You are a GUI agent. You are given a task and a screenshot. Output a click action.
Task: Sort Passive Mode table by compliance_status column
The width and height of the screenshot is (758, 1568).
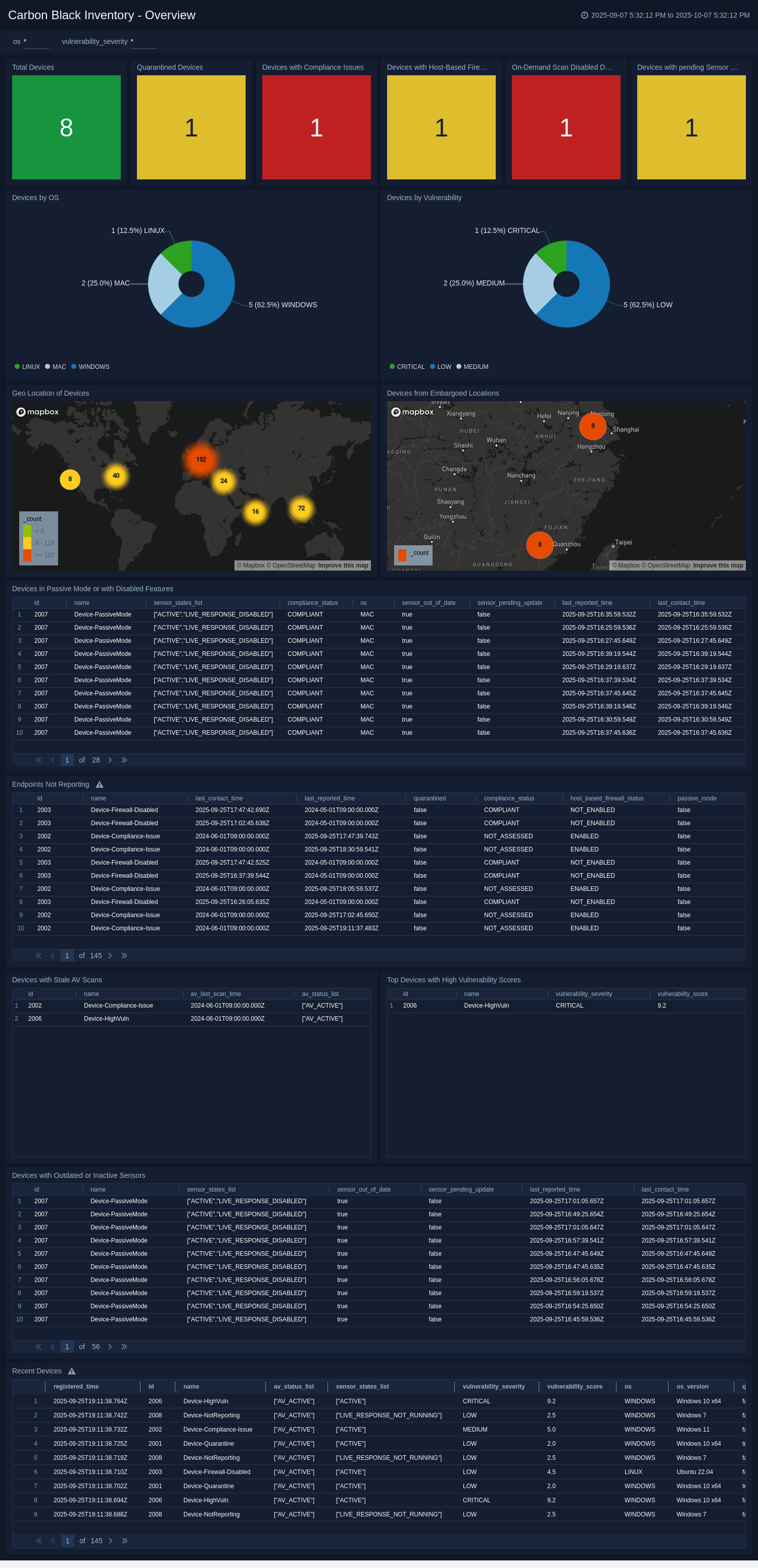pyautogui.click(x=312, y=603)
